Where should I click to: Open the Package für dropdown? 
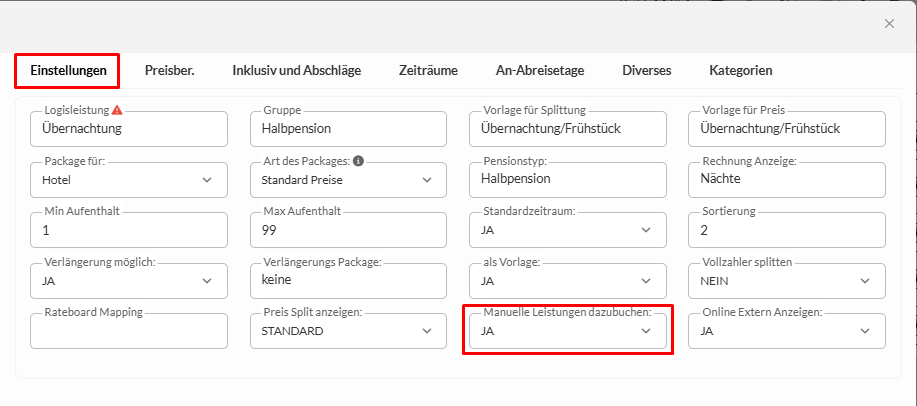(129, 180)
